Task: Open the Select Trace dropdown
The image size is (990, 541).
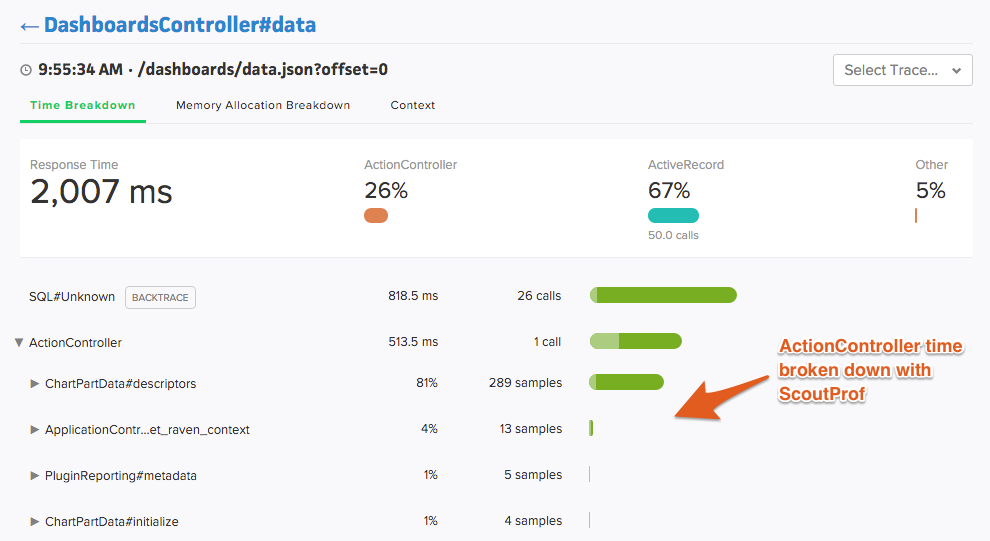Action: point(902,70)
